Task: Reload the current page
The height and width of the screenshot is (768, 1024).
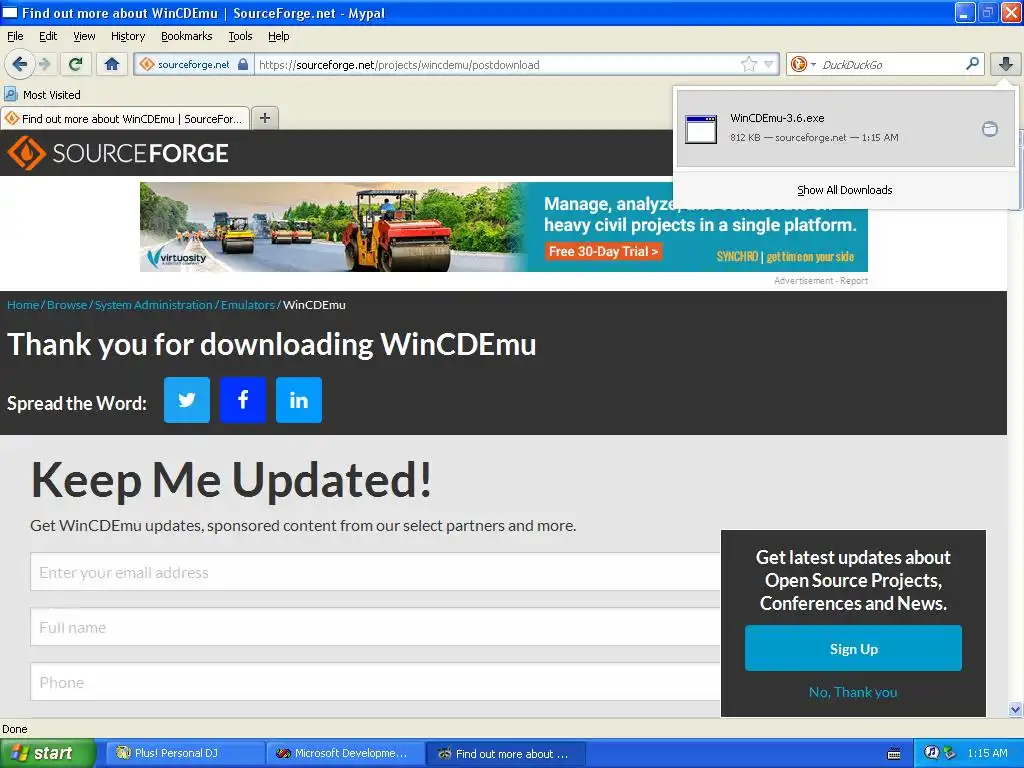Action: point(76,64)
